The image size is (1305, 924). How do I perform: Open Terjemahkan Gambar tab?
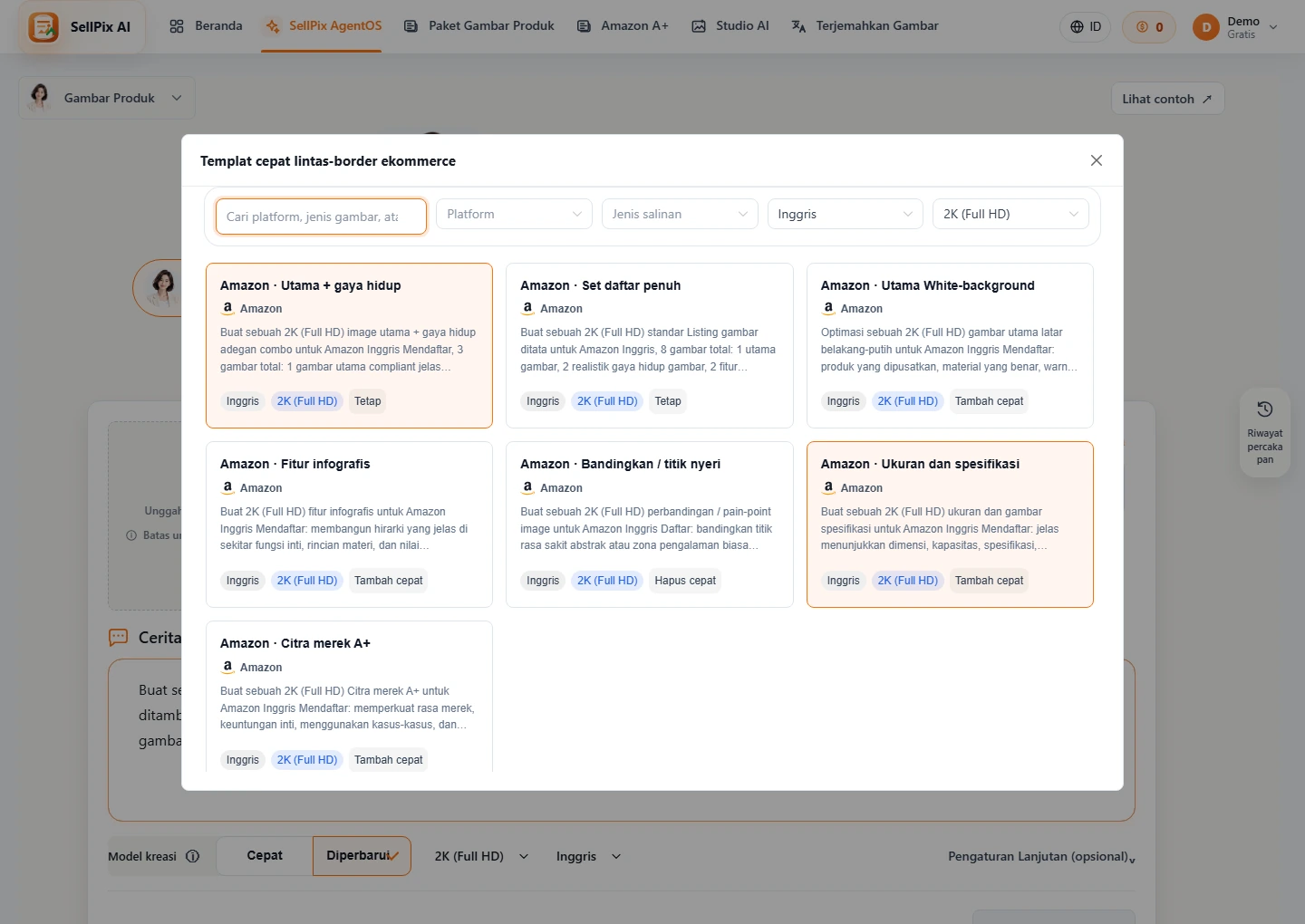[865, 26]
